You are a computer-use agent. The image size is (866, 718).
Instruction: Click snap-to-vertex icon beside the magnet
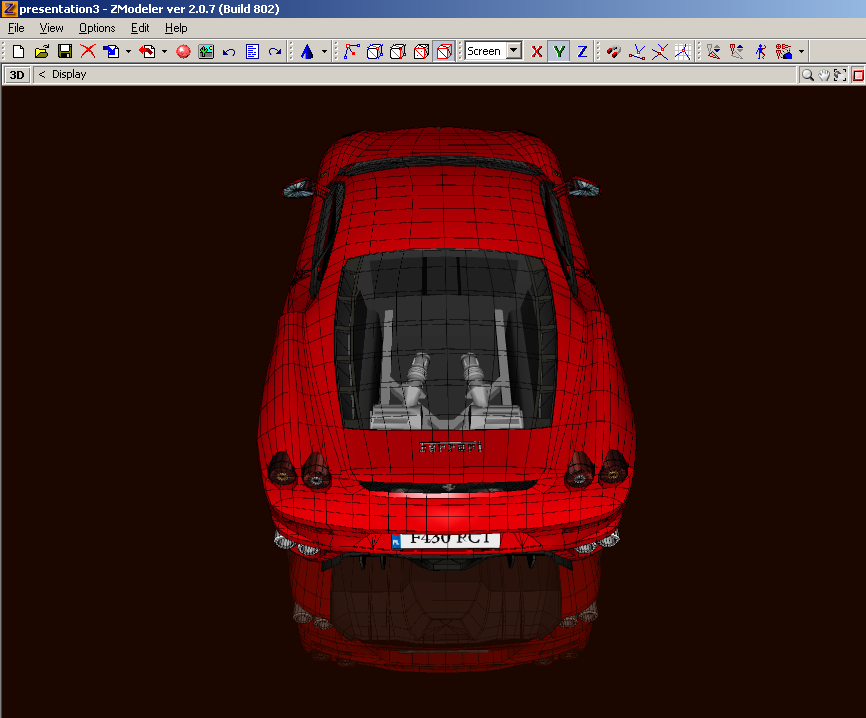coord(637,51)
